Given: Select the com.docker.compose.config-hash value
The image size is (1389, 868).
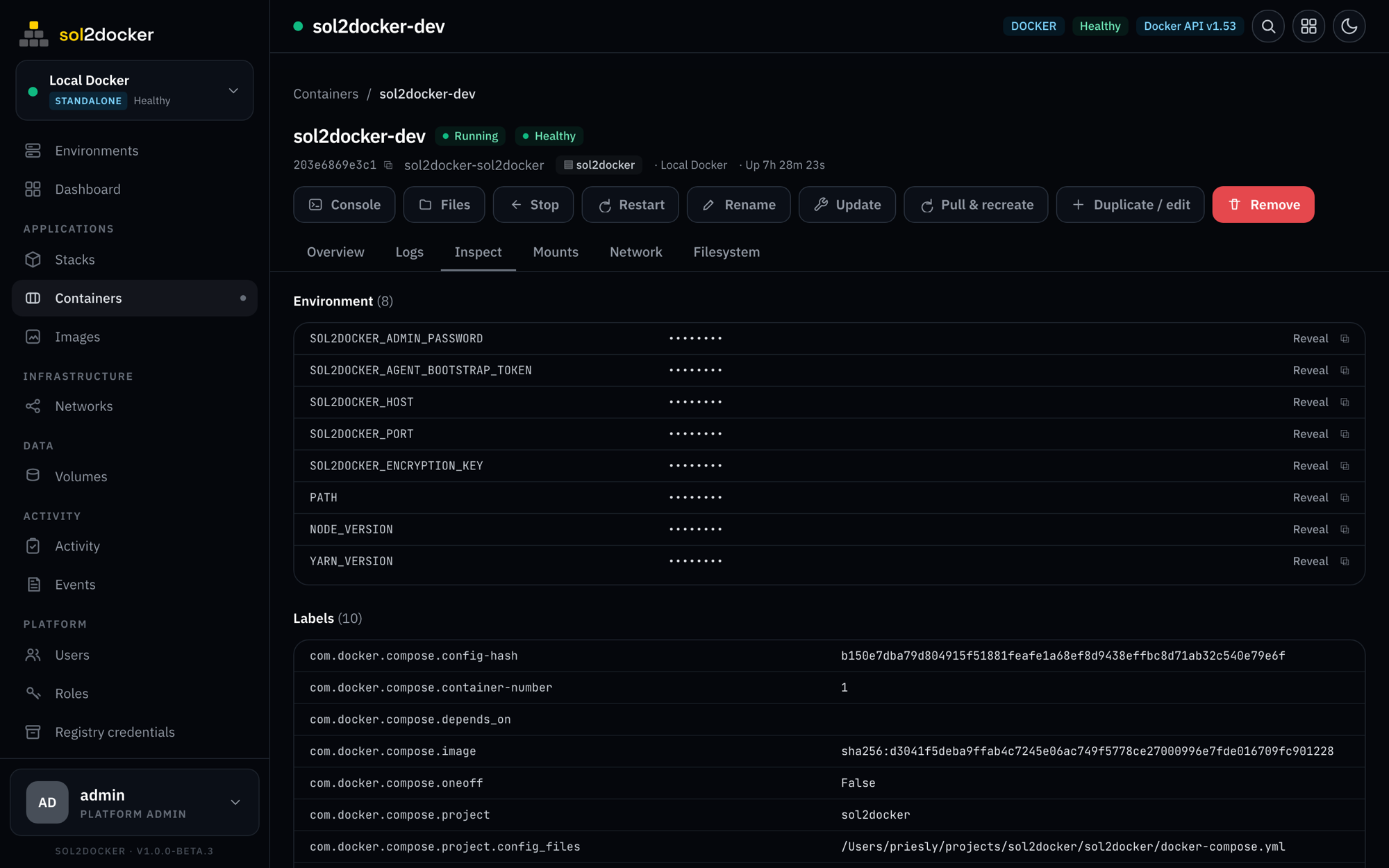Looking at the screenshot, I should point(1063,656).
